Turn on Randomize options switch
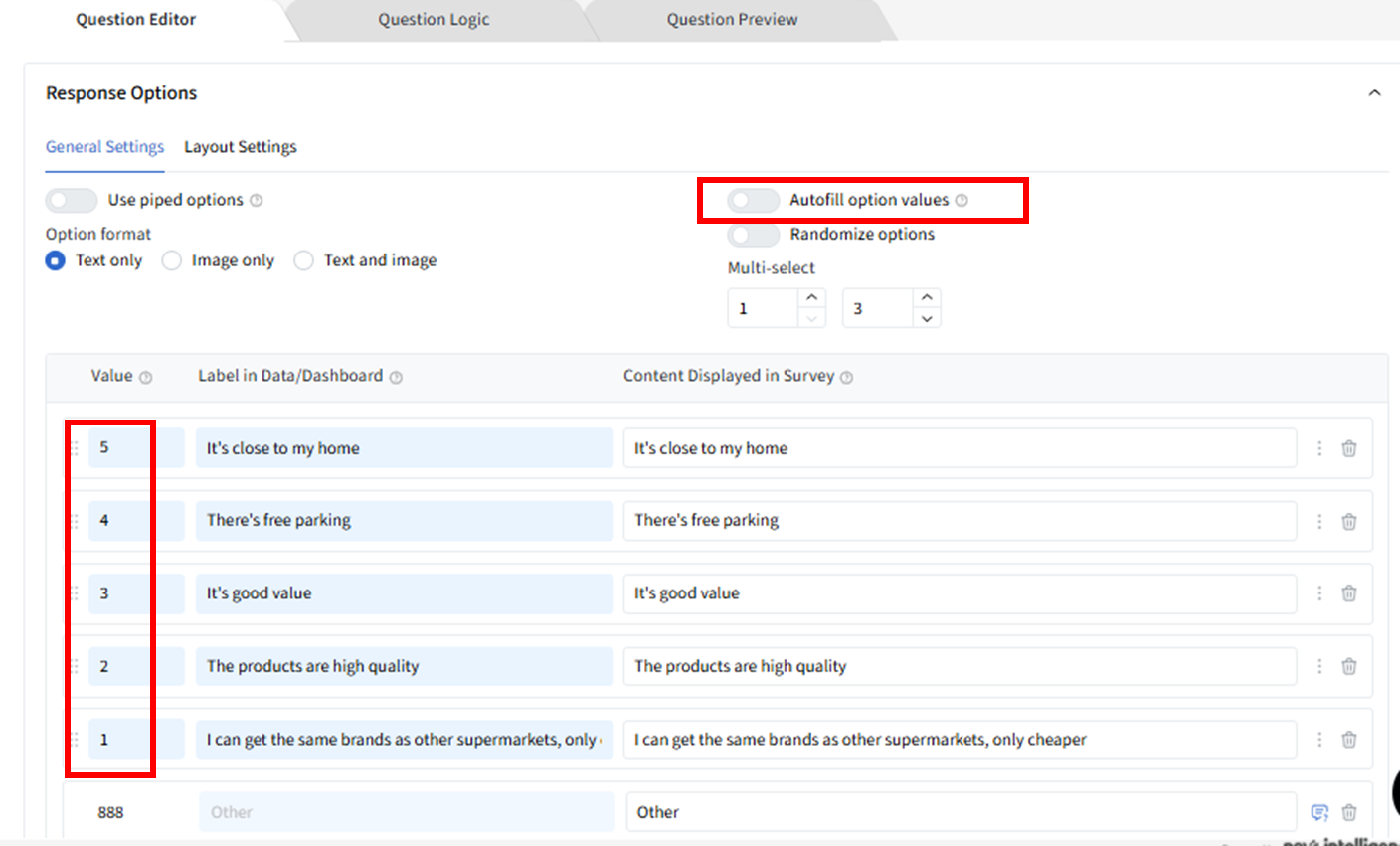The image size is (1400, 846). (x=753, y=235)
